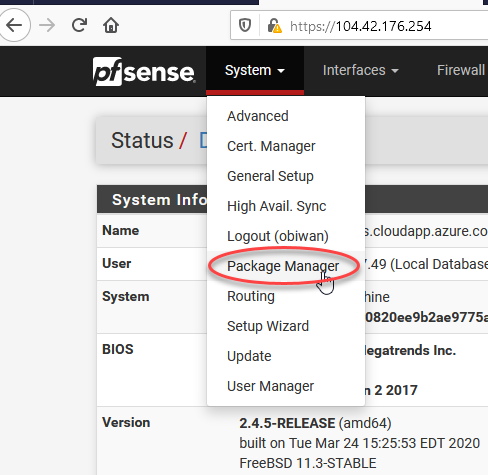The image size is (488, 475).
Task: Click the 2.4.5-RELEASE version text
Action: 287,423
